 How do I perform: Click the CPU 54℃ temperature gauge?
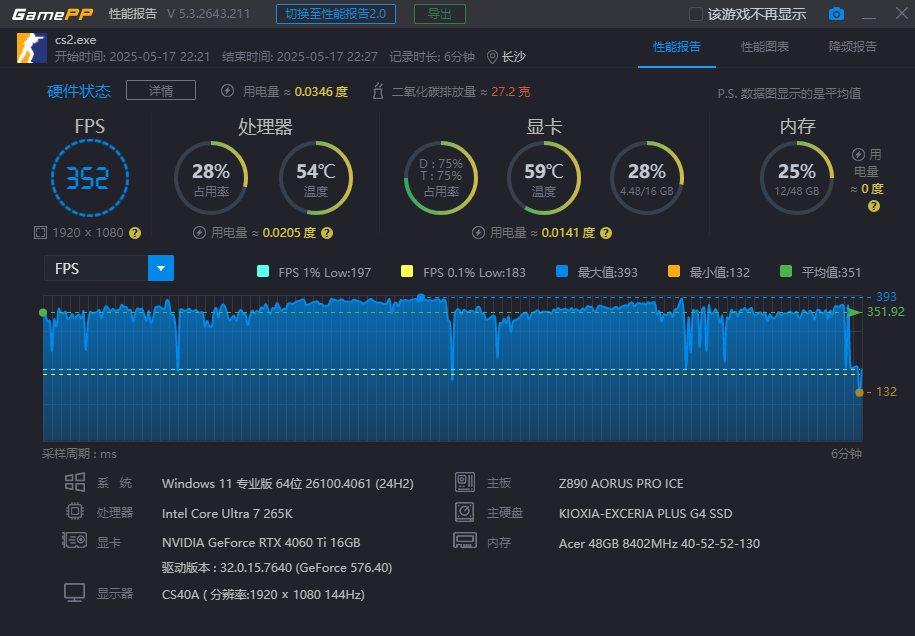point(316,178)
